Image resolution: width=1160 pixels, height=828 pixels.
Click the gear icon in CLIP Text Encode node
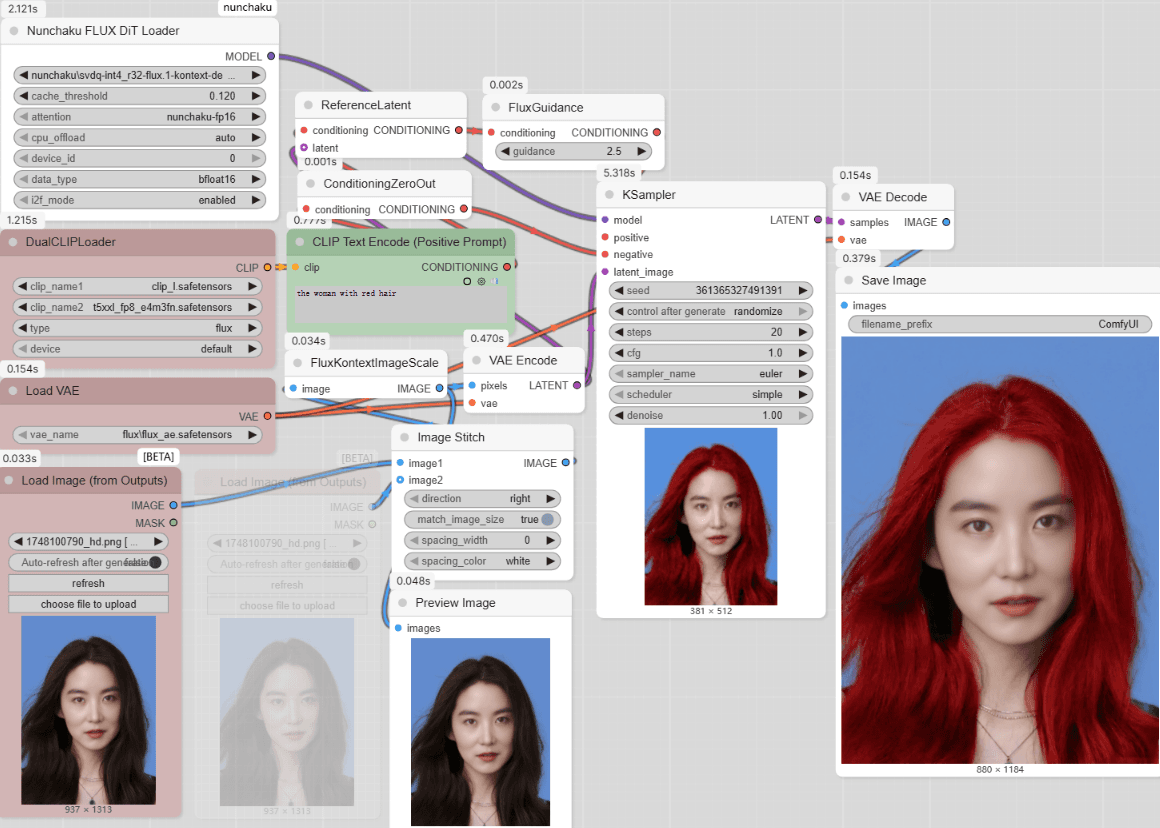coord(481,282)
